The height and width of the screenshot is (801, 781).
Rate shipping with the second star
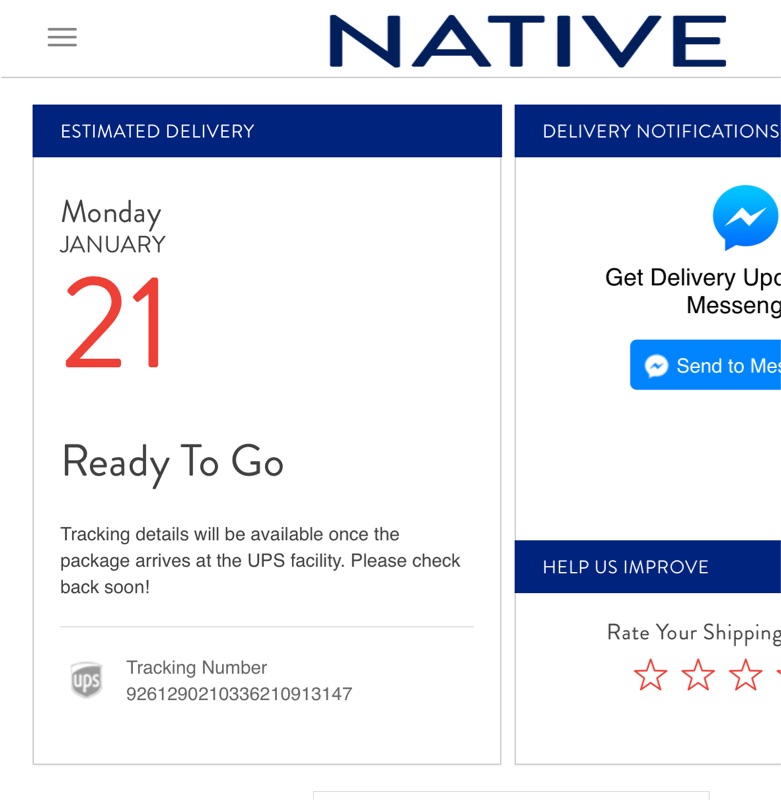[698, 676]
